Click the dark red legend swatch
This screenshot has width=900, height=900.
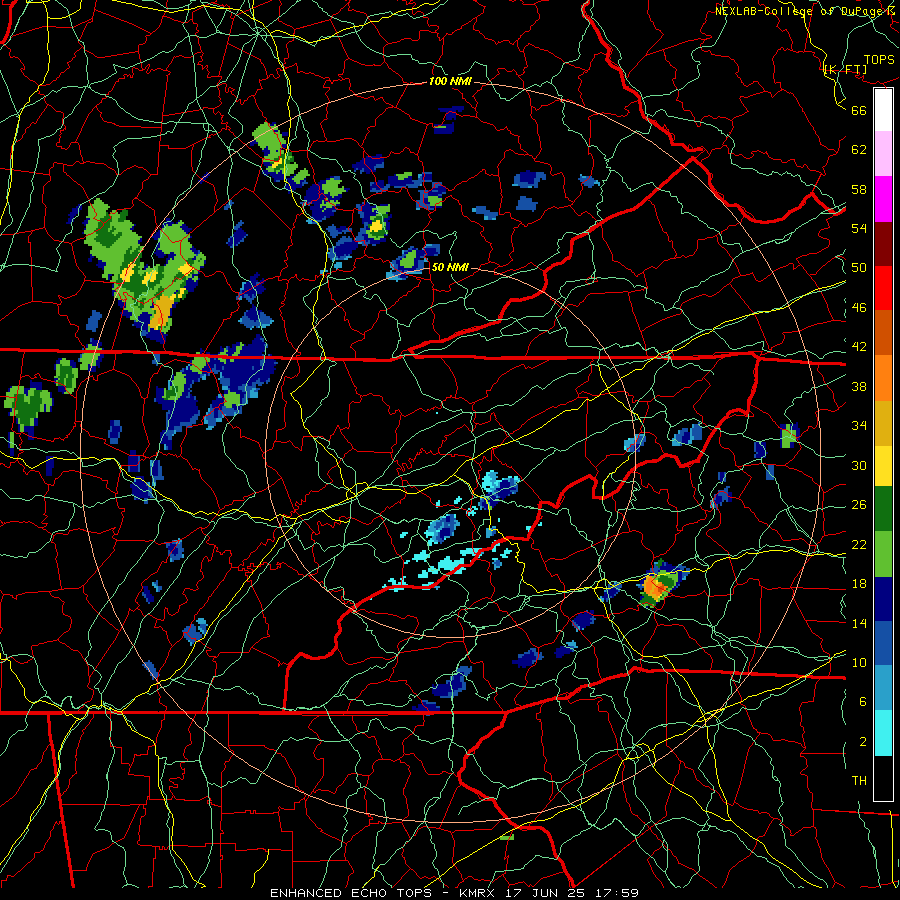[883, 244]
